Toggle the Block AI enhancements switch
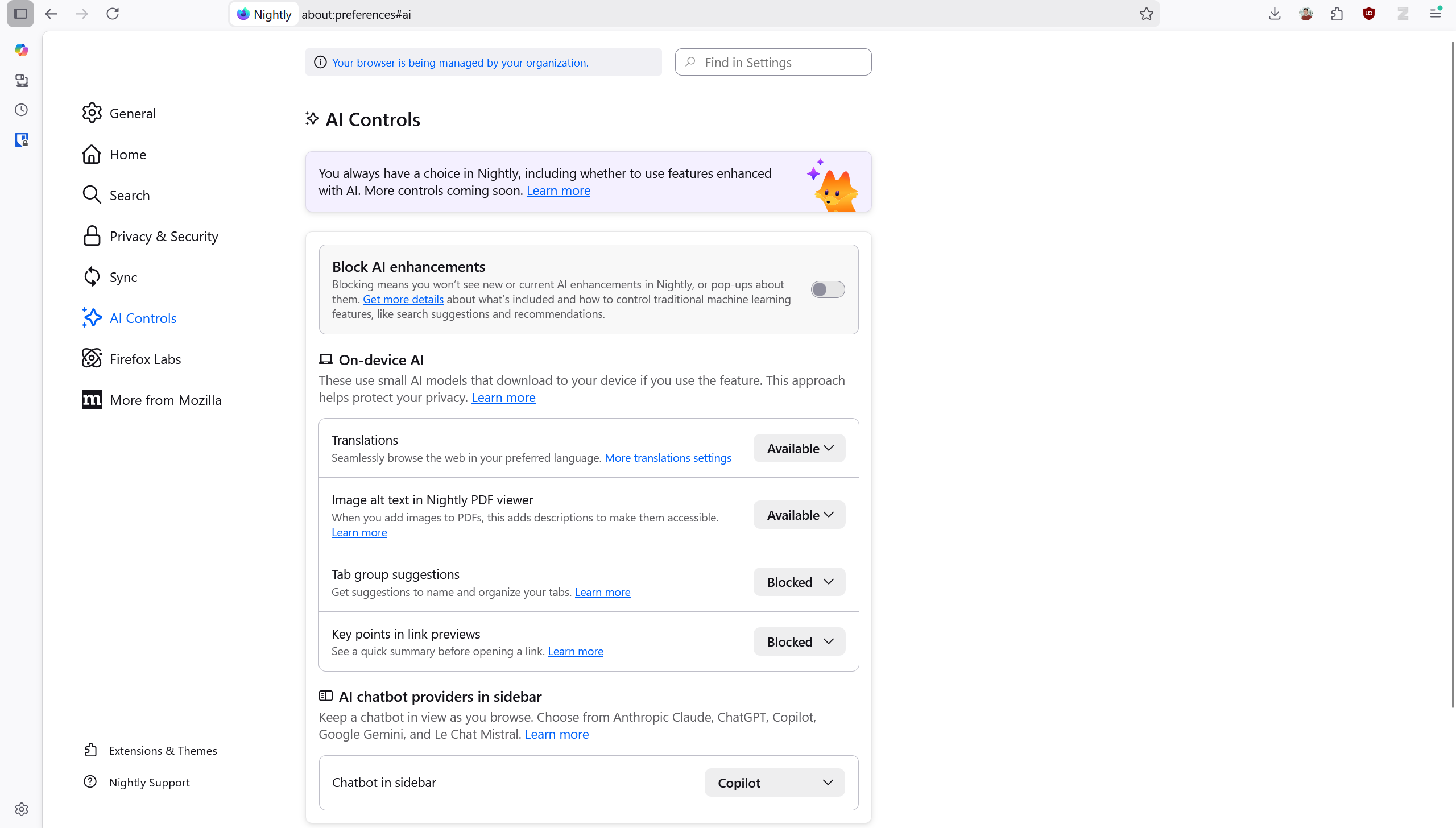1456x828 pixels. (828, 289)
